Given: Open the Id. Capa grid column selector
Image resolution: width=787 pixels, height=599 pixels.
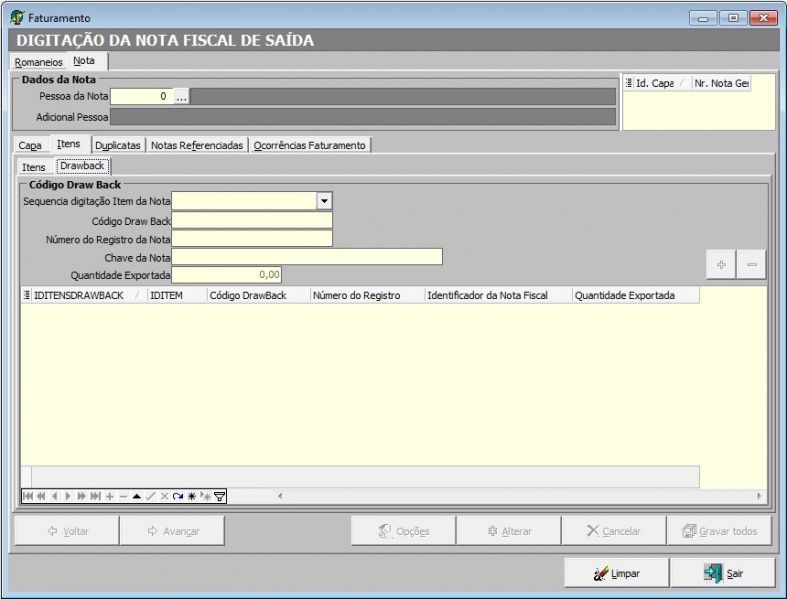Looking at the screenshot, I should pos(629,83).
